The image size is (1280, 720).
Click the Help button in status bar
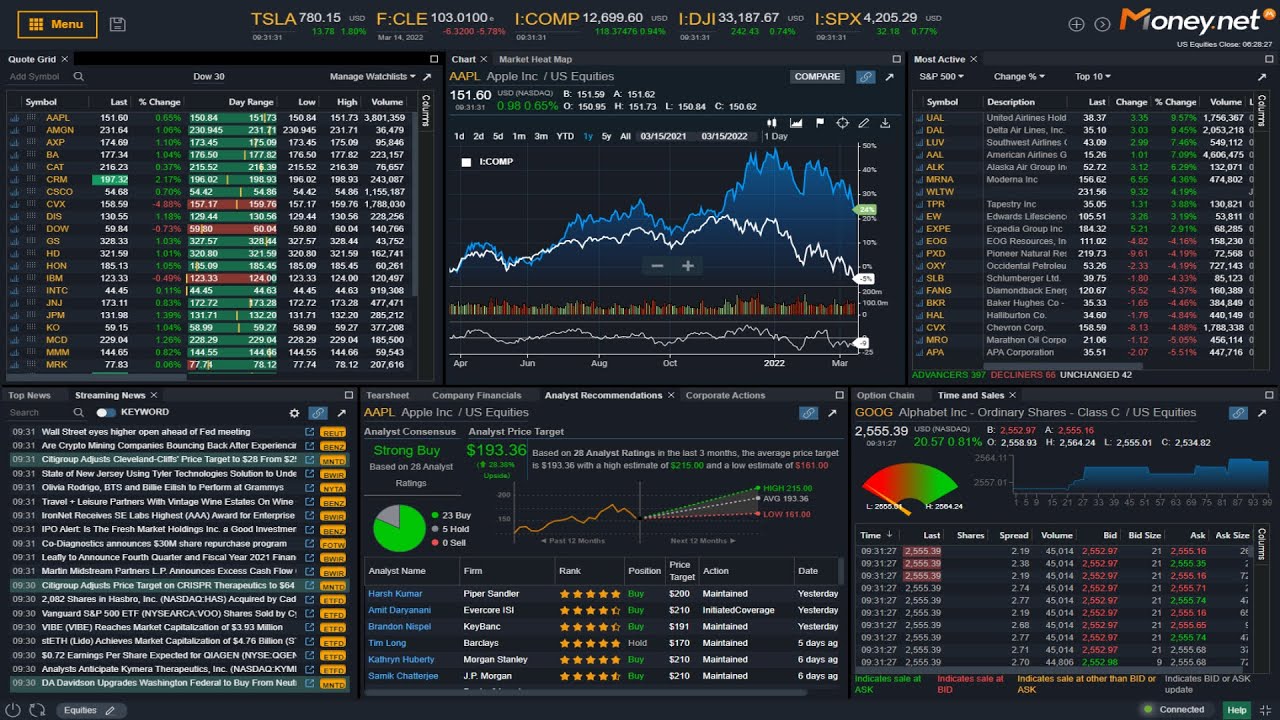click(1237, 710)
